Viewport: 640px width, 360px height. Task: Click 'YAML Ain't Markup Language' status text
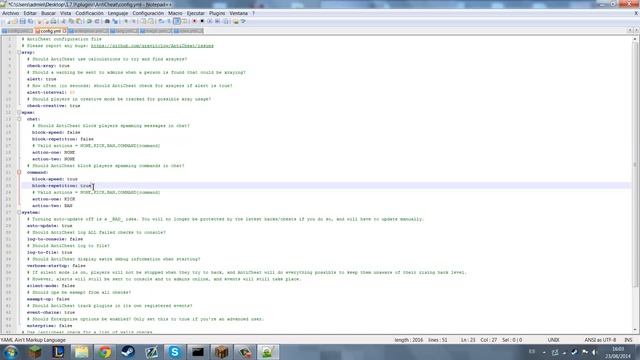click(33, 340)
